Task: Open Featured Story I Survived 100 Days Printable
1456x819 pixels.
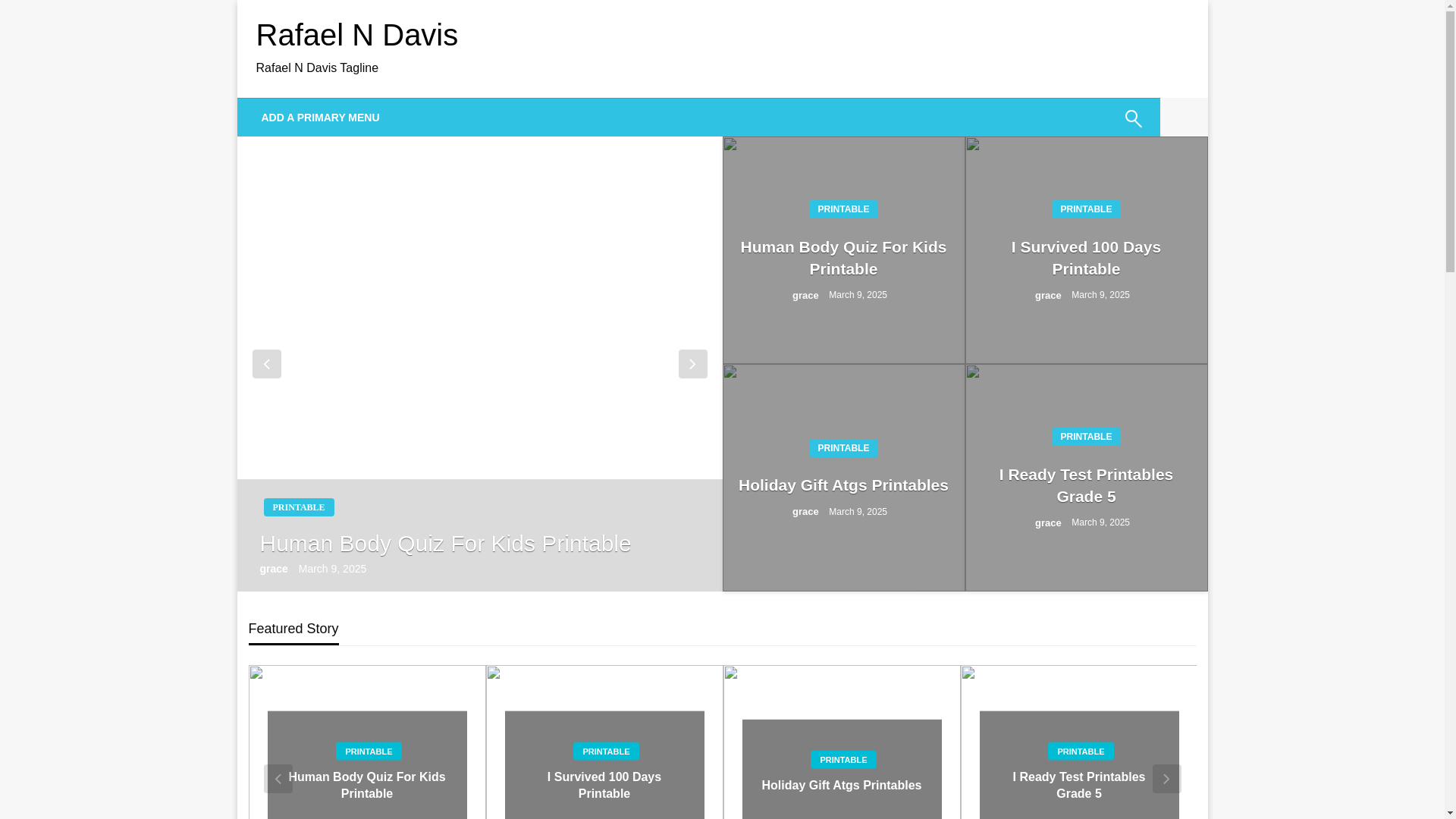Action: coord(604,786)
